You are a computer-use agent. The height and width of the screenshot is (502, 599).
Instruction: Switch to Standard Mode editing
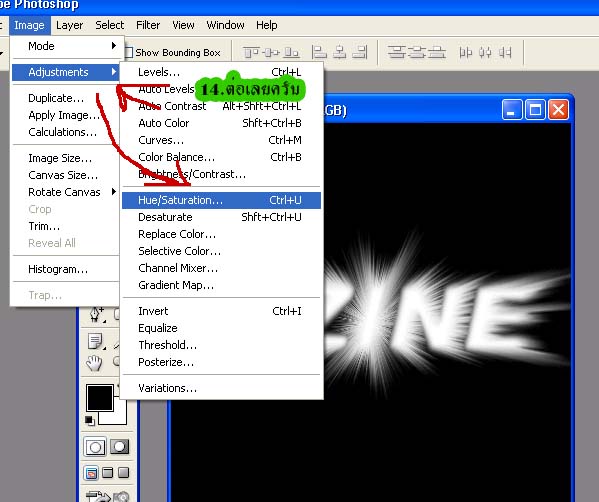click(x=95, y=447)
